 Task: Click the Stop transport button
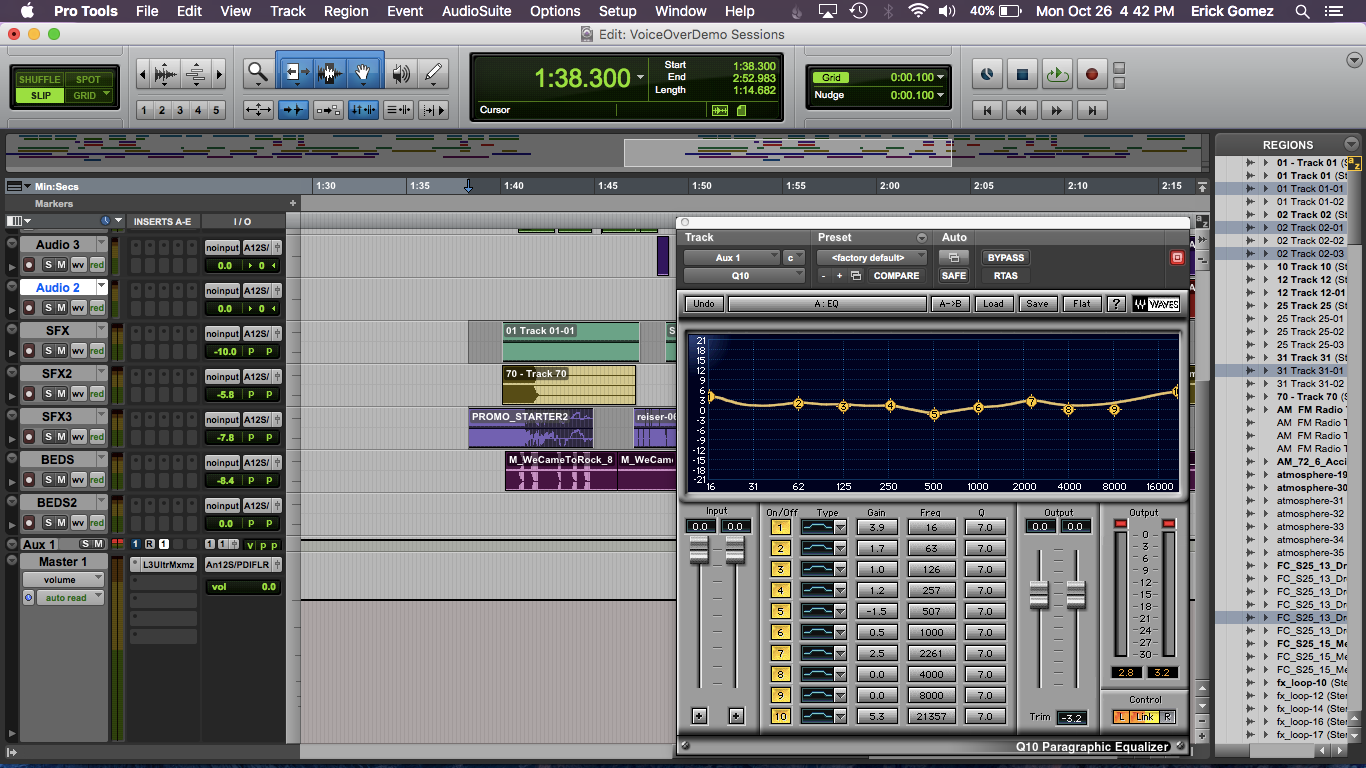pyautogui.click(x=1022, y=74)
